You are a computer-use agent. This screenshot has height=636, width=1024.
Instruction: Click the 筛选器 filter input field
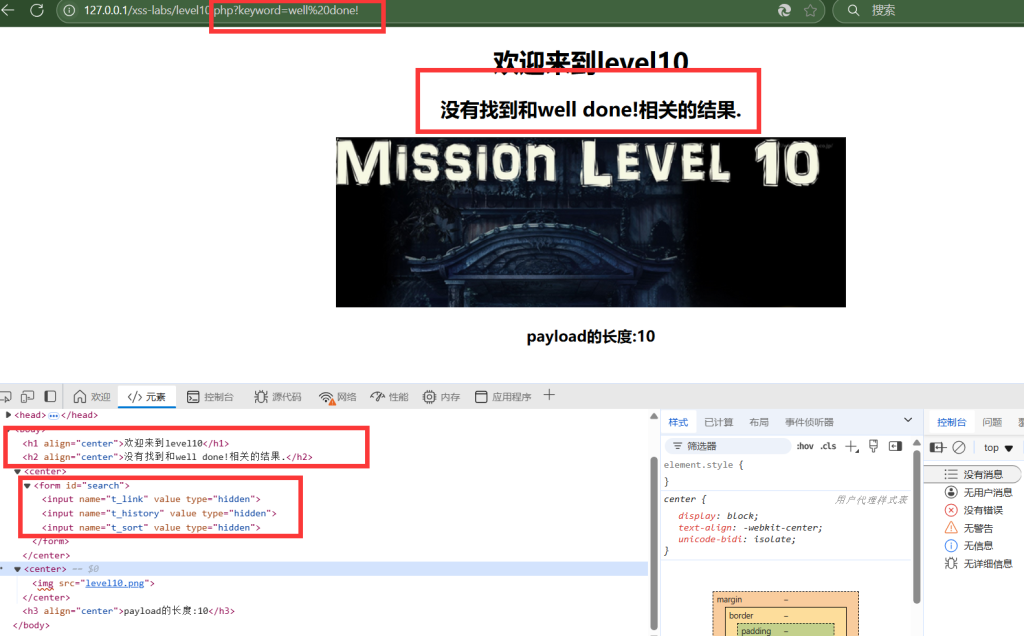coord(728,446)
